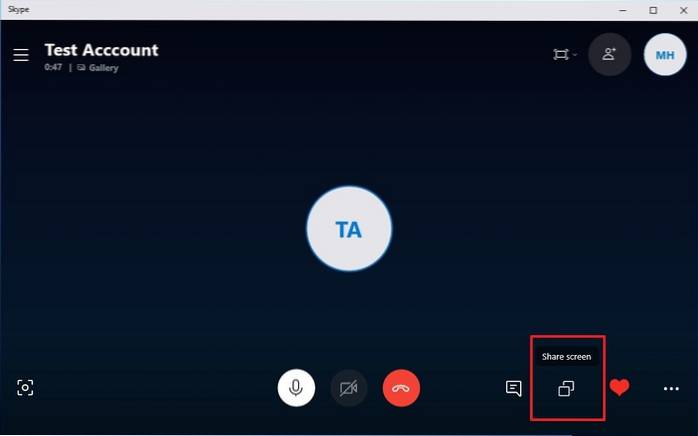Close the Skype window
The image size is (698, 436).
point(684,10)
